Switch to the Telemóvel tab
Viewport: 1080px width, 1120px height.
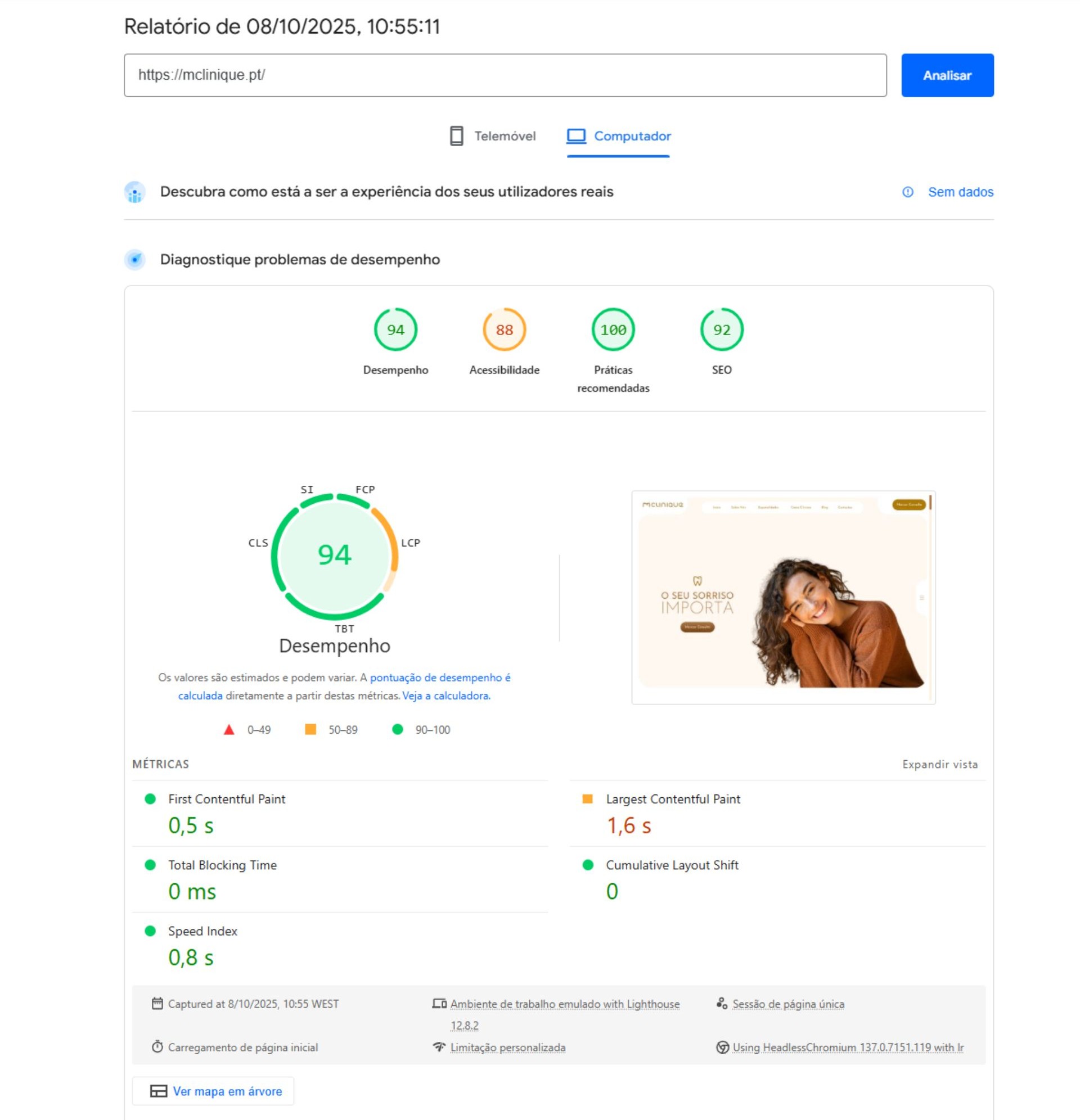click(x=492, y=136)
